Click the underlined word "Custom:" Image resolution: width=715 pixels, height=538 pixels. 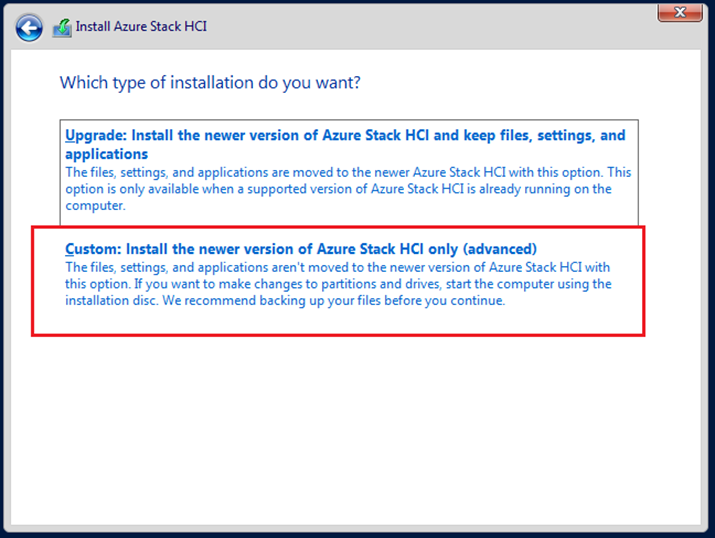coord(92,248)
